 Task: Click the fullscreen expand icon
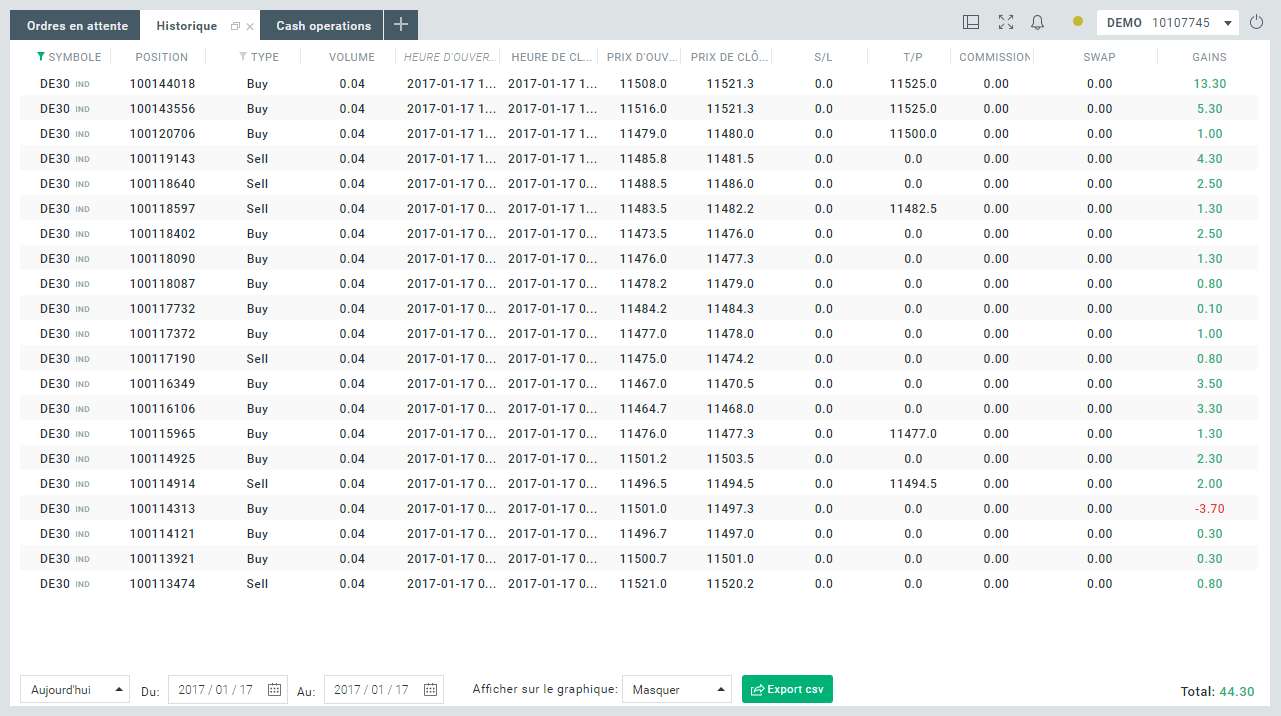pos(1006,22)
